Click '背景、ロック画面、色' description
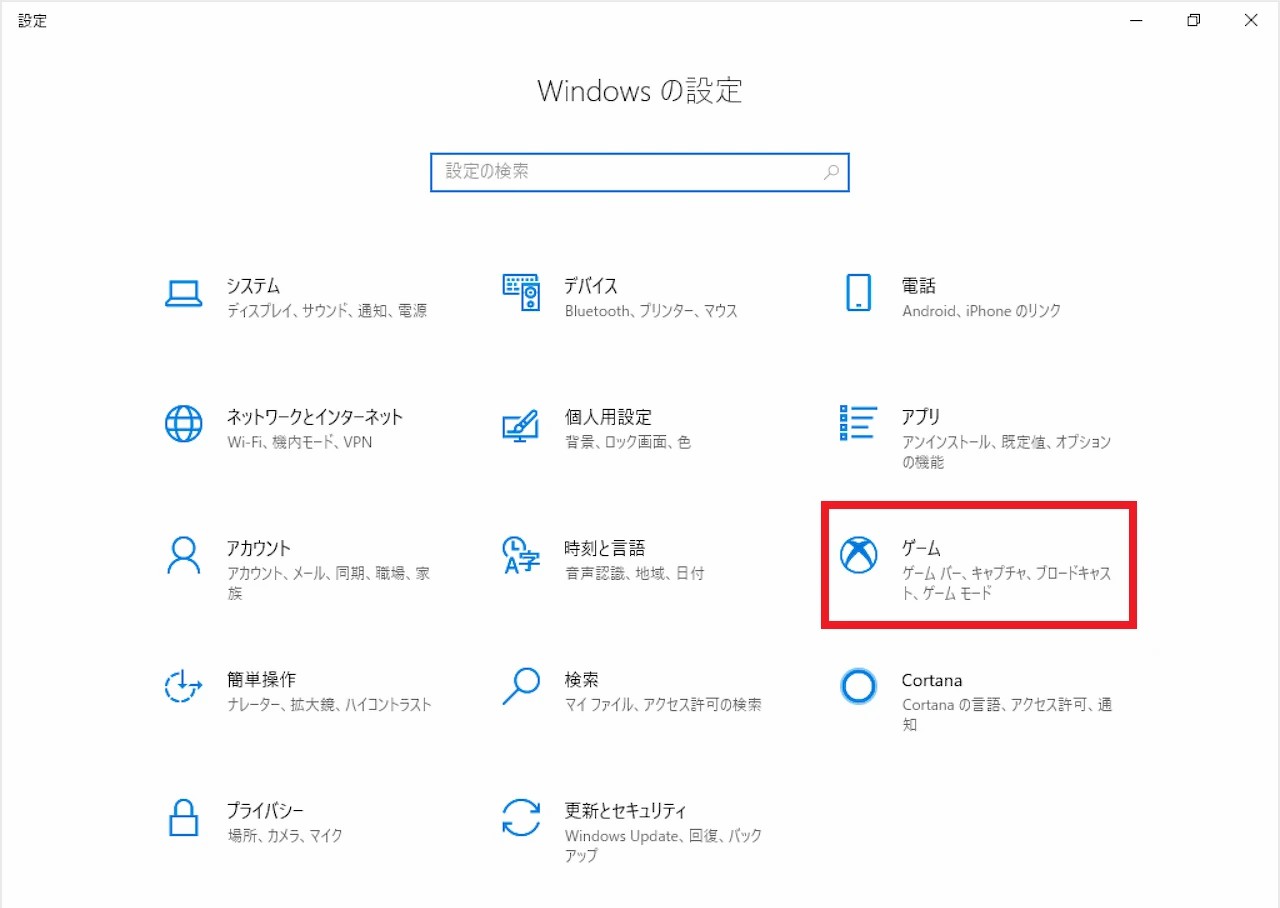The image size is (1280, 908). pos(628,442)
